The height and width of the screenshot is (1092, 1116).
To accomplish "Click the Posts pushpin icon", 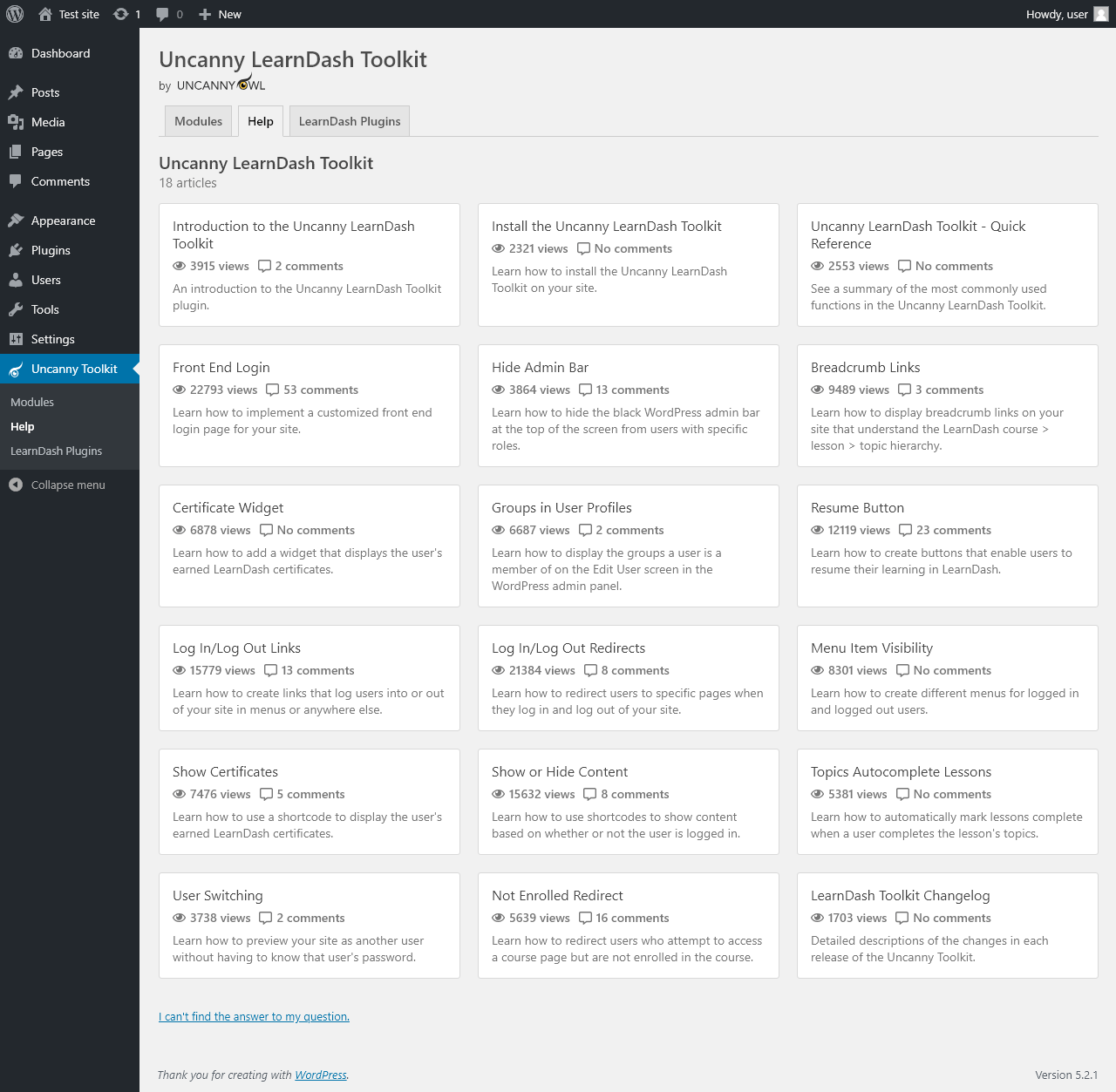I will [x=16, y=92].
